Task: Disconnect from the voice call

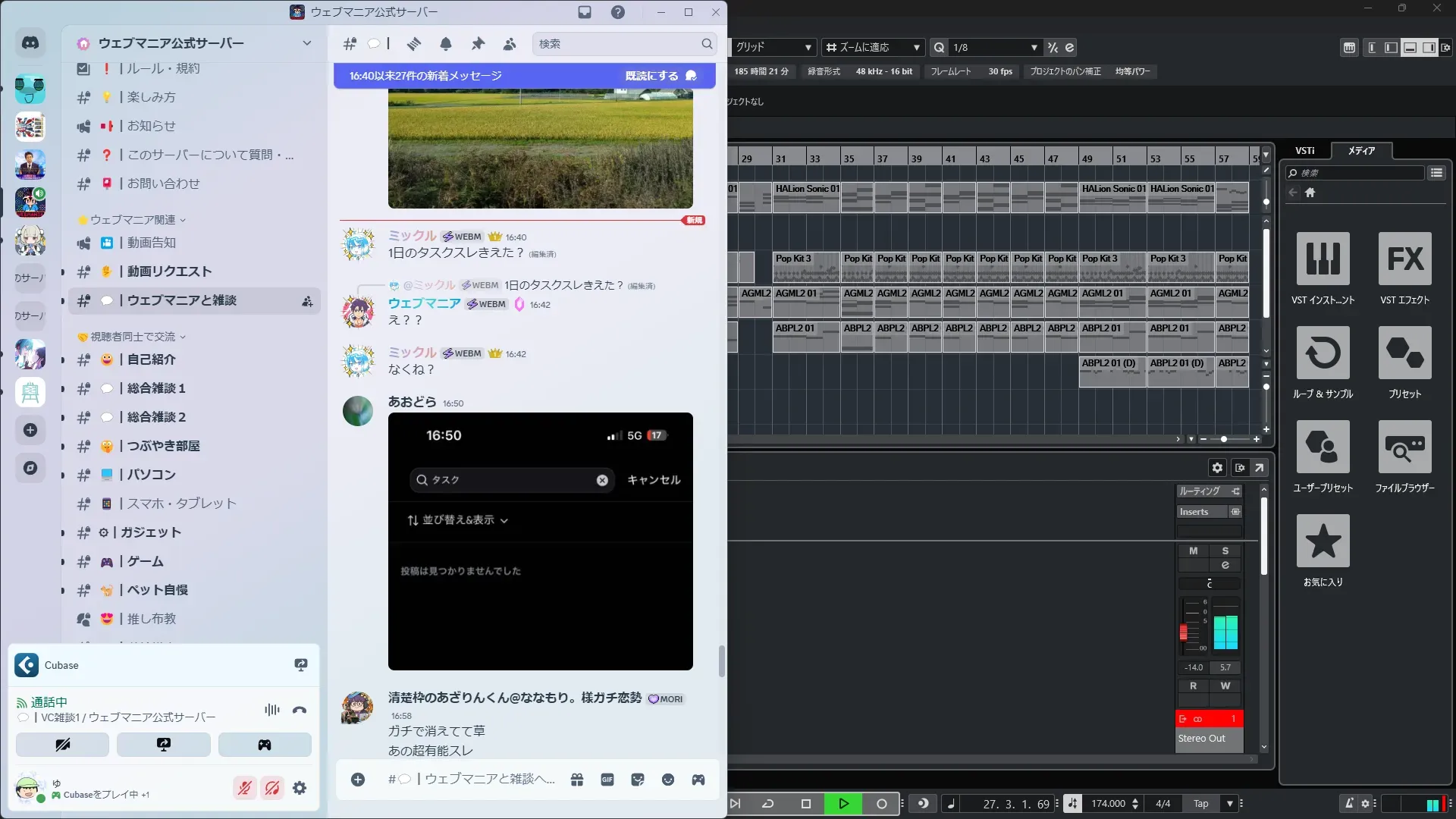Action: [300, 710]
